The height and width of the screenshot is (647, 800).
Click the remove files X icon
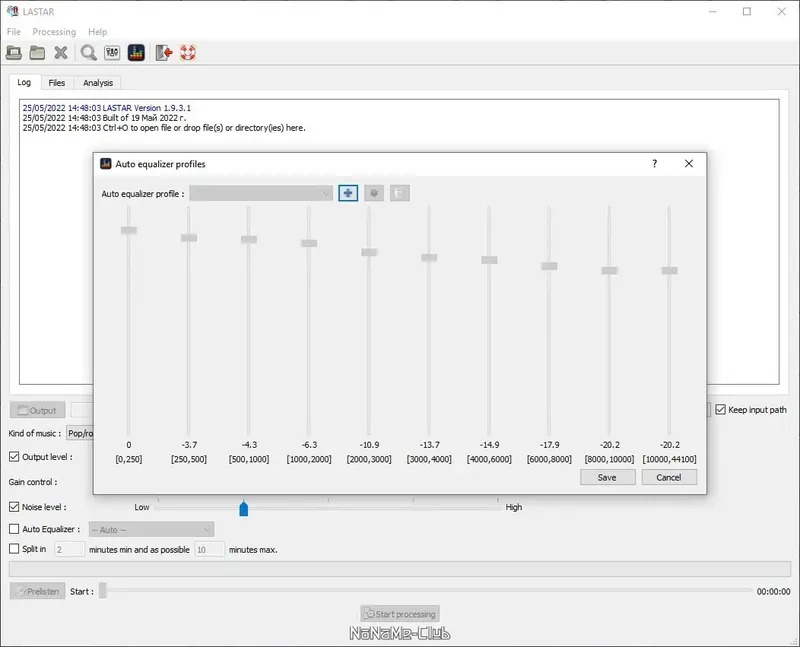click(61, 53)
